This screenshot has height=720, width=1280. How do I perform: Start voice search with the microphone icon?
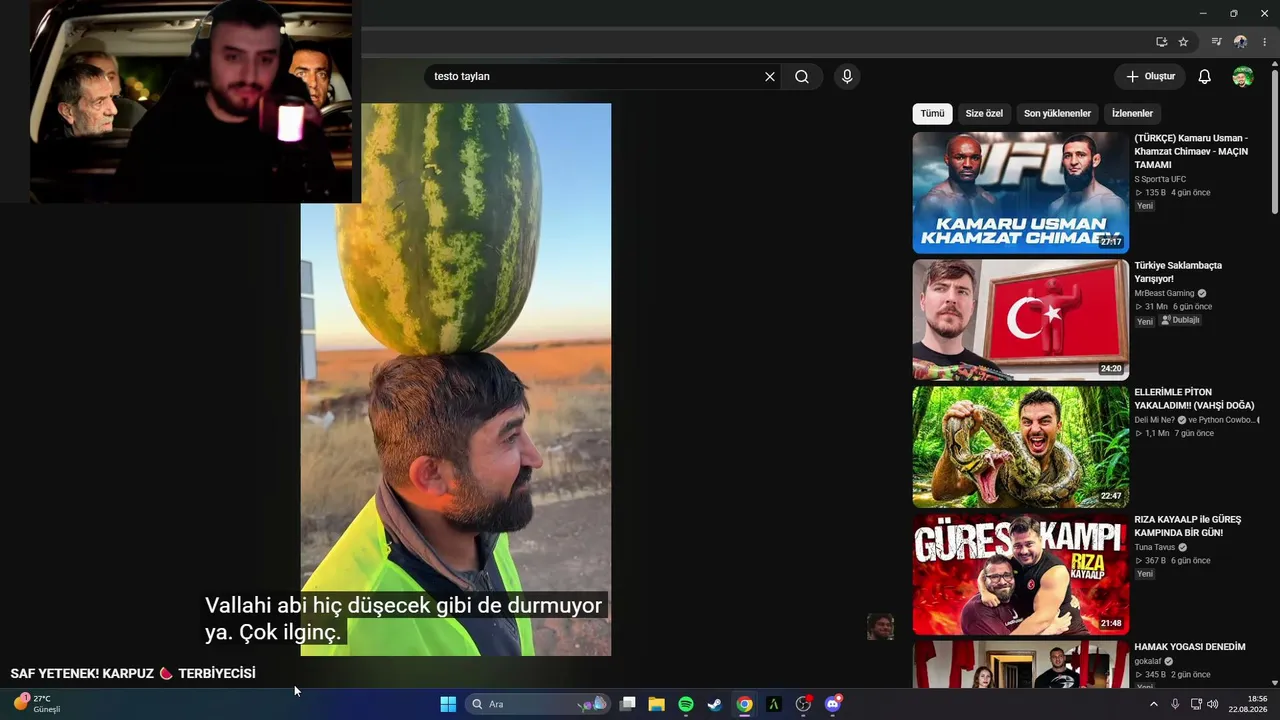[847, 77]
